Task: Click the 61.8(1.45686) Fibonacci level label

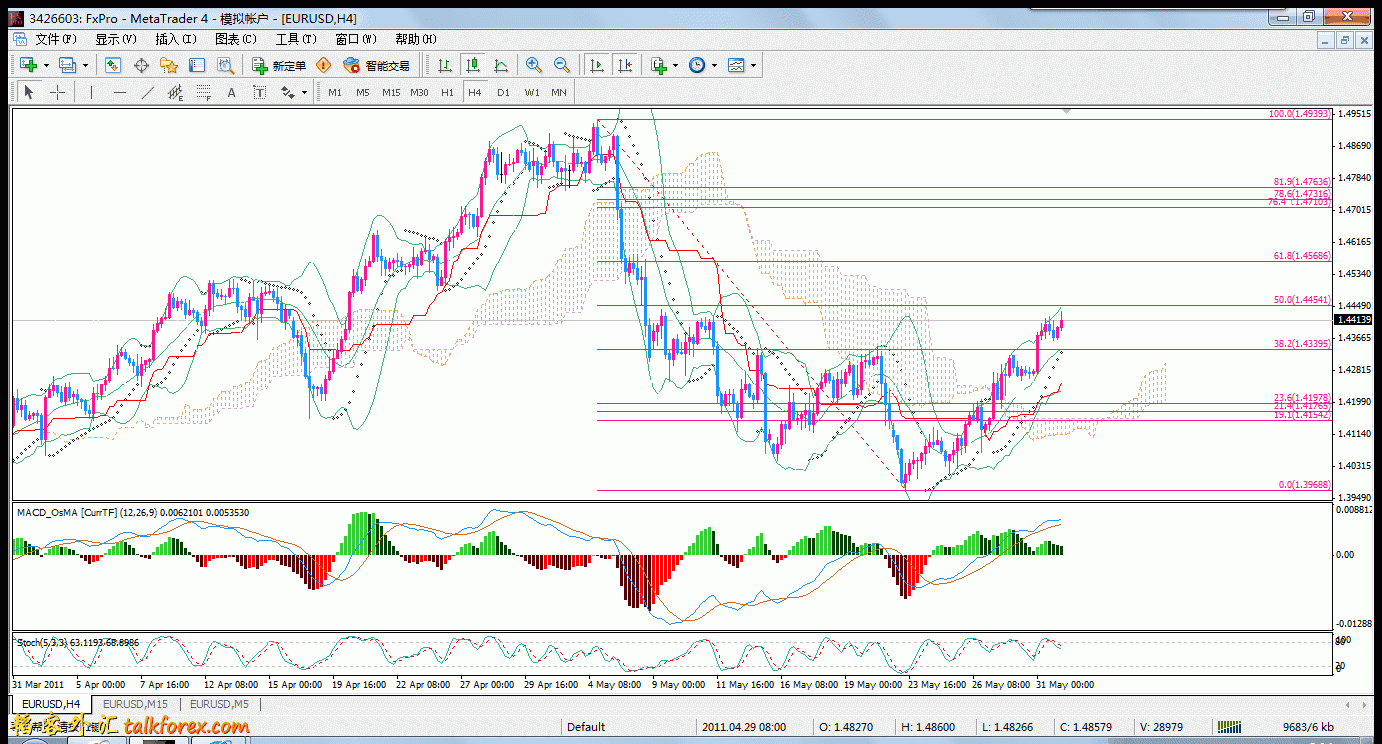Action: 1303,256
